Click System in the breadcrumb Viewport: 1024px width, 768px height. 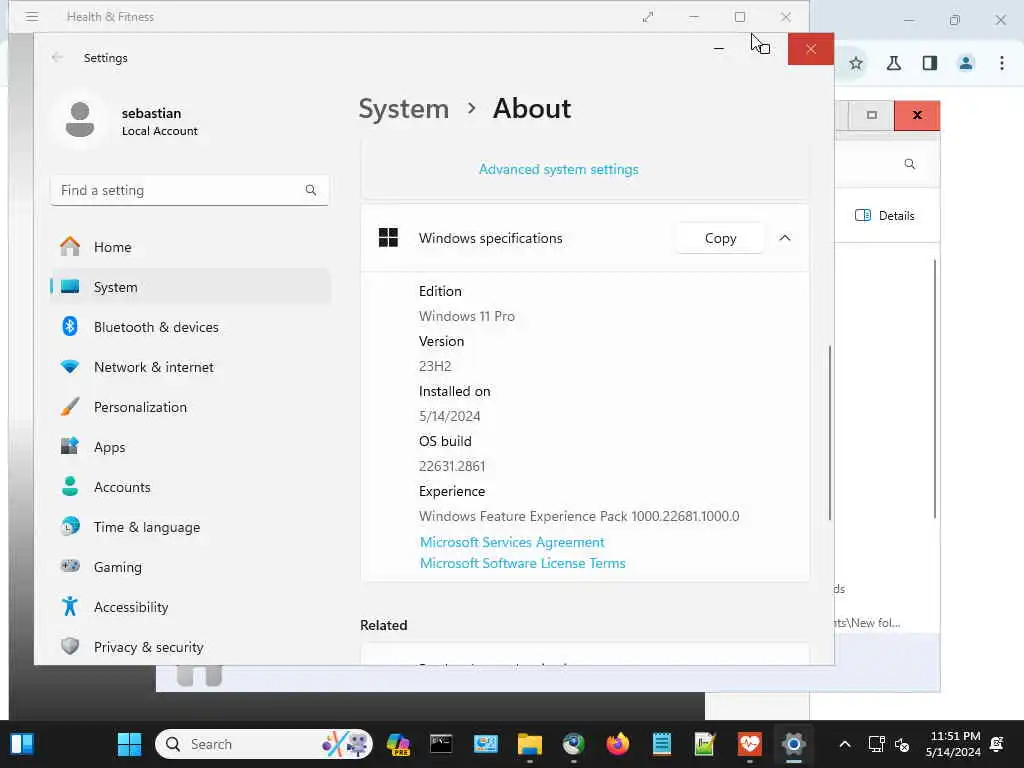coord(404,108)
